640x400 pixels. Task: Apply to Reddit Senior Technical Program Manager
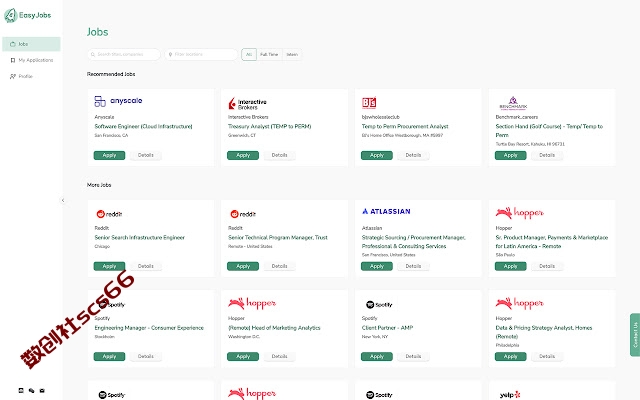[243, 266]
